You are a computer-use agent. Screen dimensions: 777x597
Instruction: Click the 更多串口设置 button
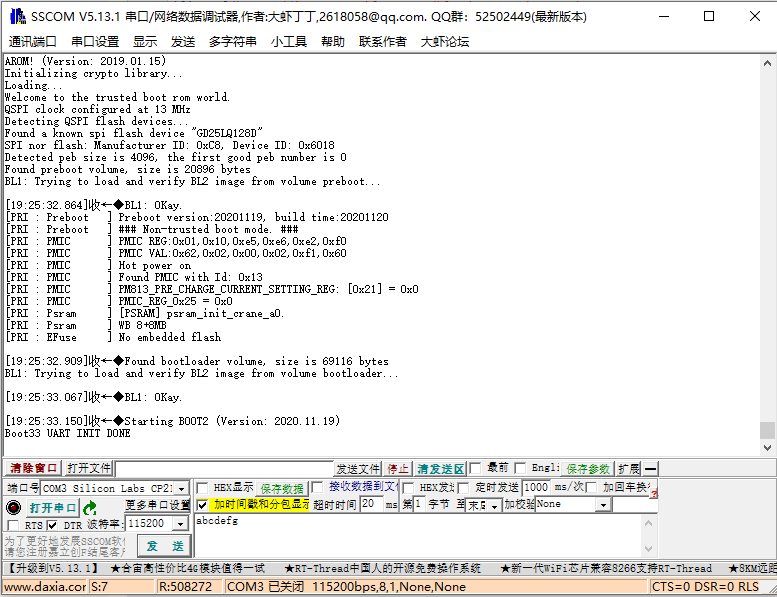point(157,505)
